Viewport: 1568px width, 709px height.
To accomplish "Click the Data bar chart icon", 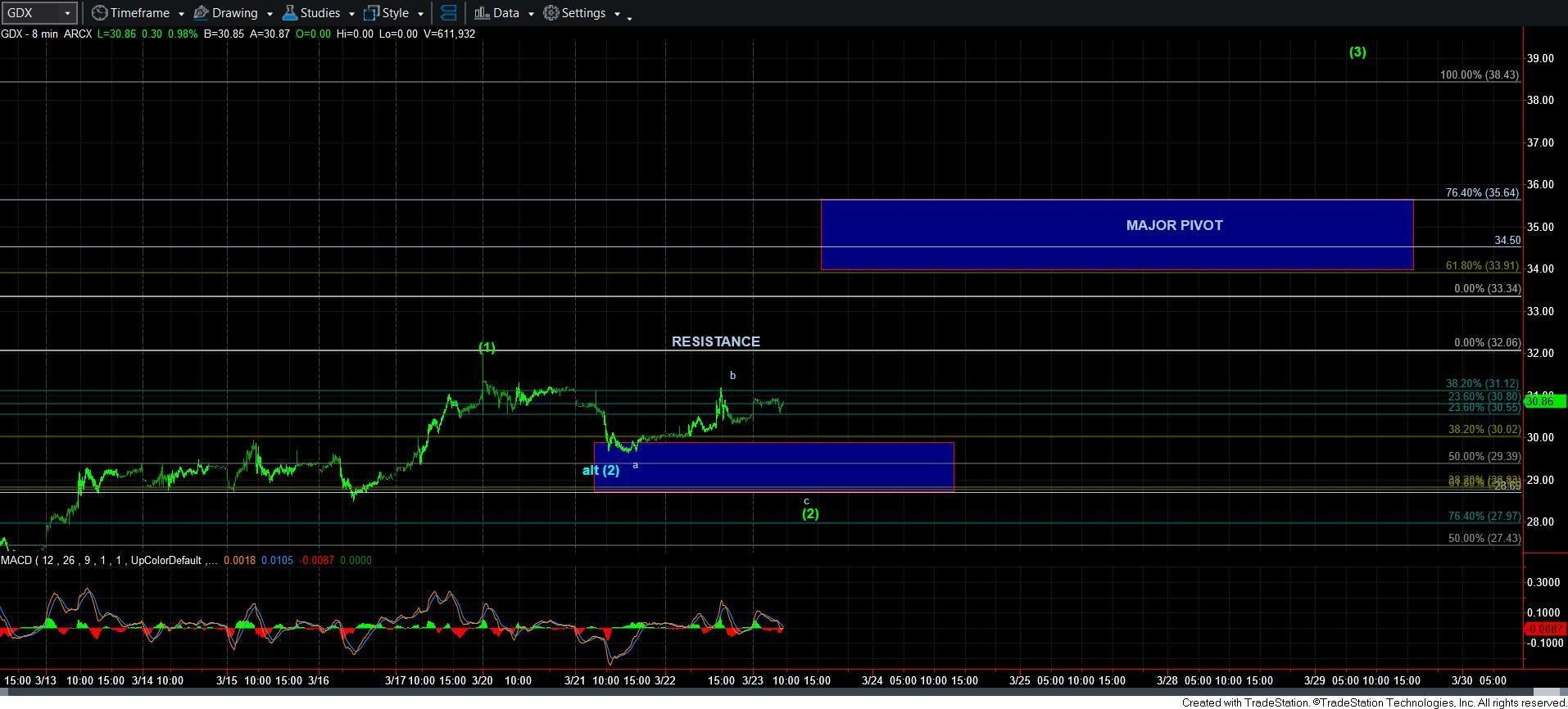I will click(482, 13).
